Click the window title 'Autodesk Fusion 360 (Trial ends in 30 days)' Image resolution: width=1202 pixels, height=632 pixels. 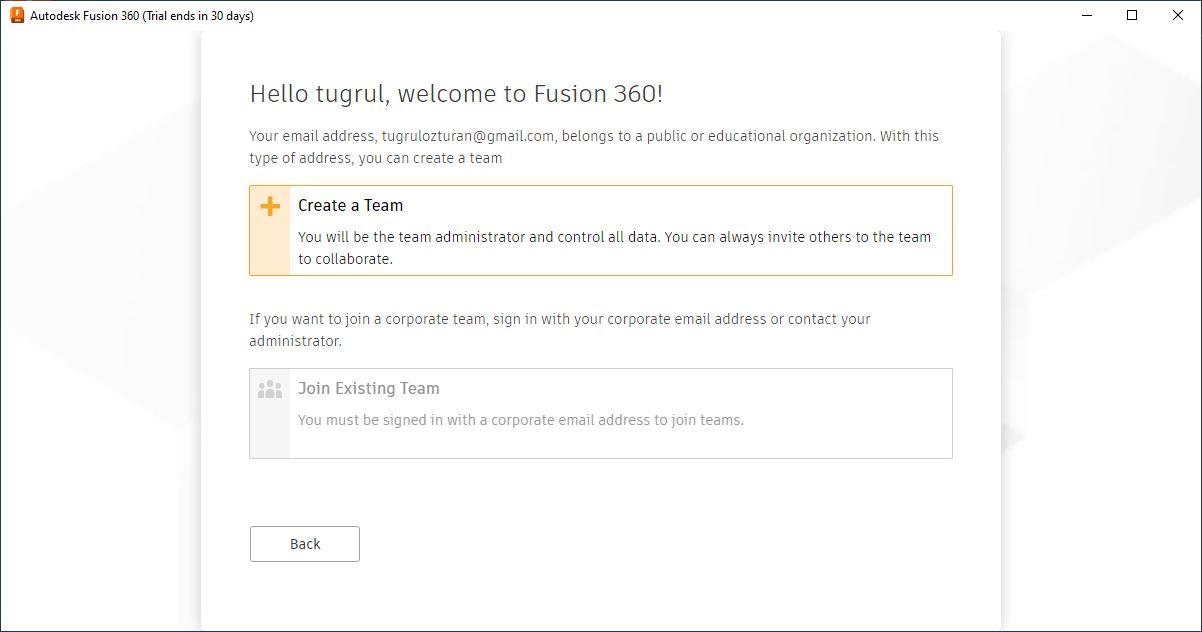click(x=142, y=16)
